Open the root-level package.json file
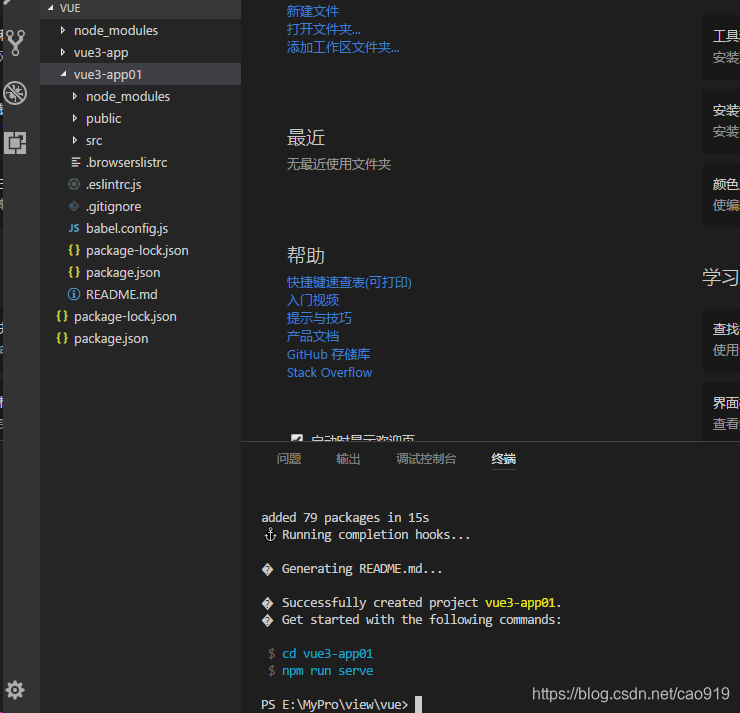 (140, 338)
